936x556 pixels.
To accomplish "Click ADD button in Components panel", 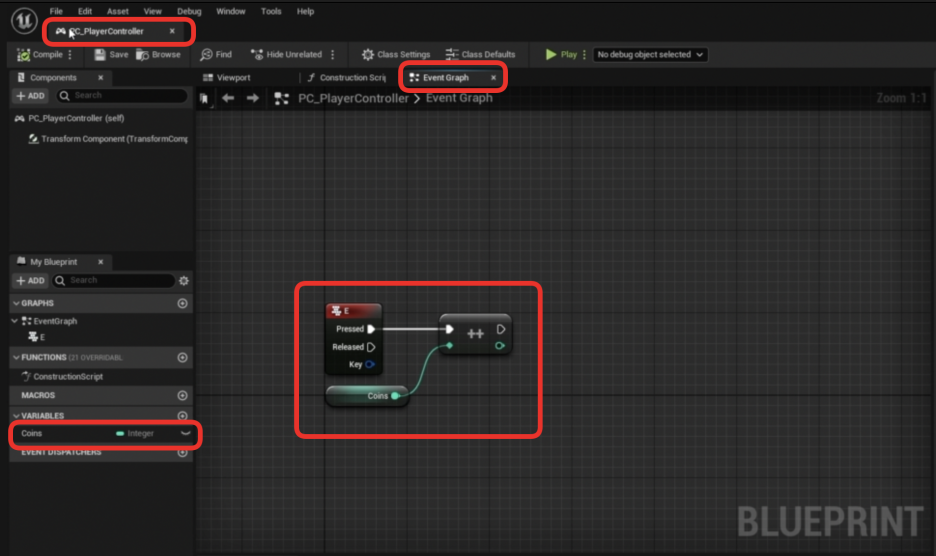I will click(30, 96).
